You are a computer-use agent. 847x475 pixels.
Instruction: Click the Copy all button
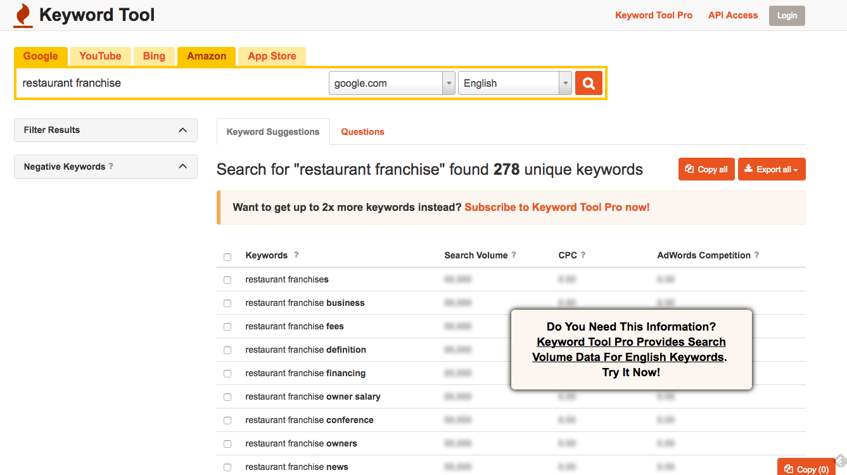coord(706,170)
